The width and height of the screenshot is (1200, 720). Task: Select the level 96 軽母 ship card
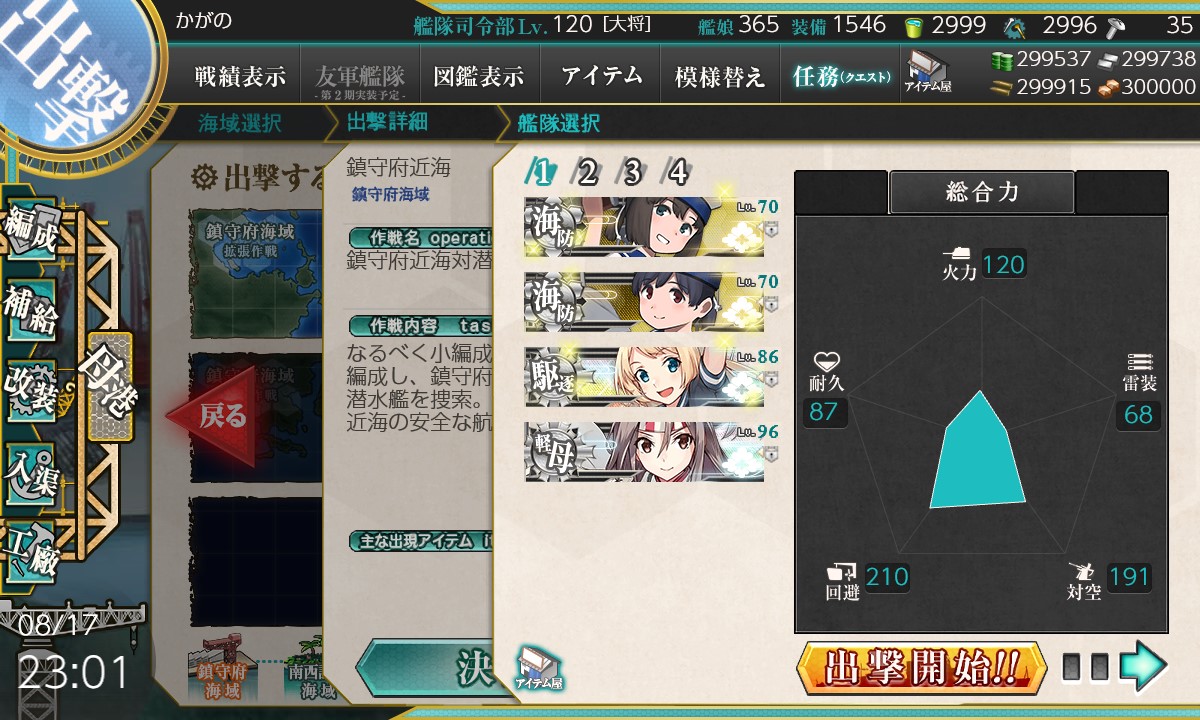pyautogui.click(x=645, y=451)
